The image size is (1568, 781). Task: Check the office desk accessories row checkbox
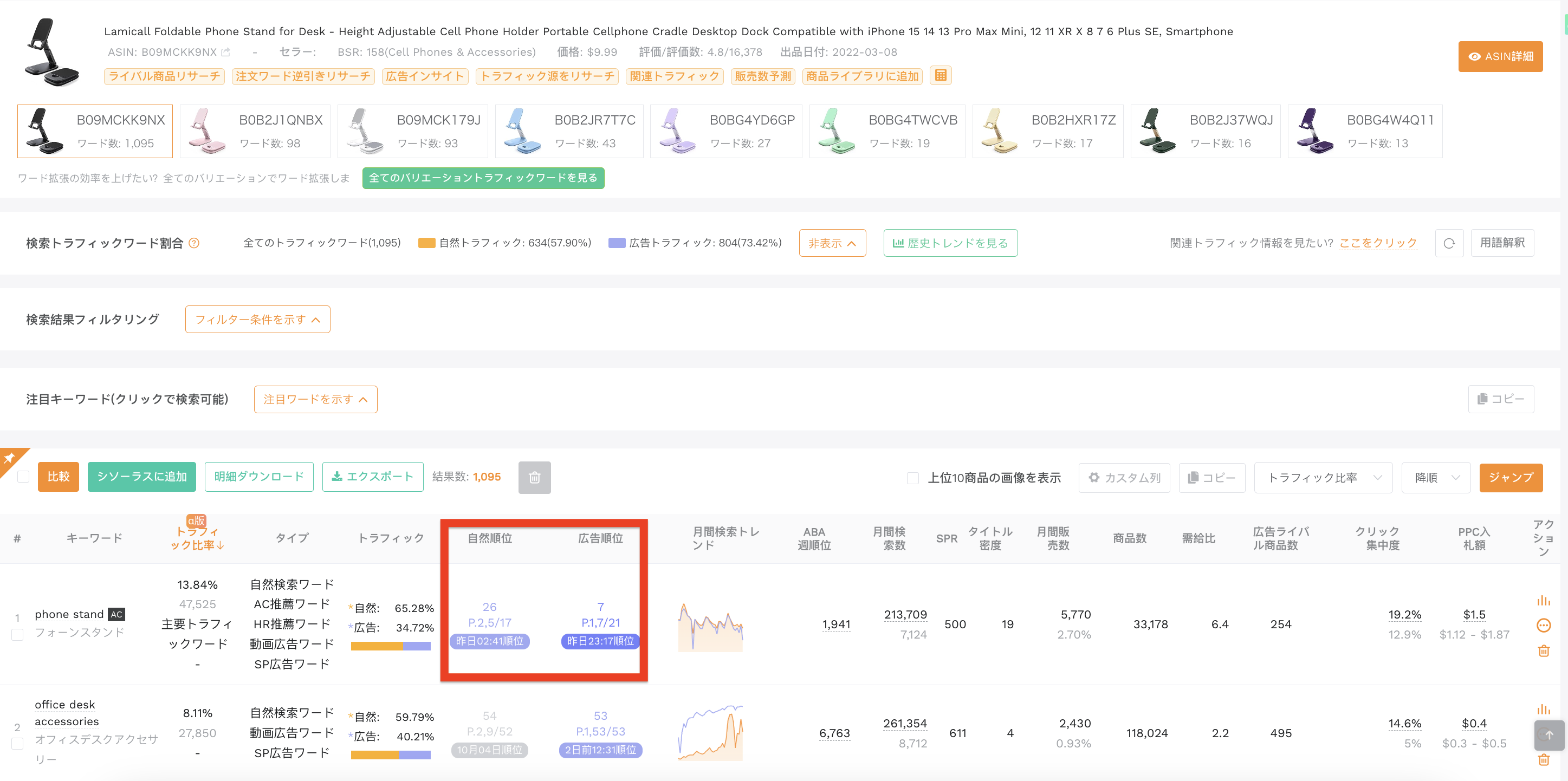(x=18, y=744)
